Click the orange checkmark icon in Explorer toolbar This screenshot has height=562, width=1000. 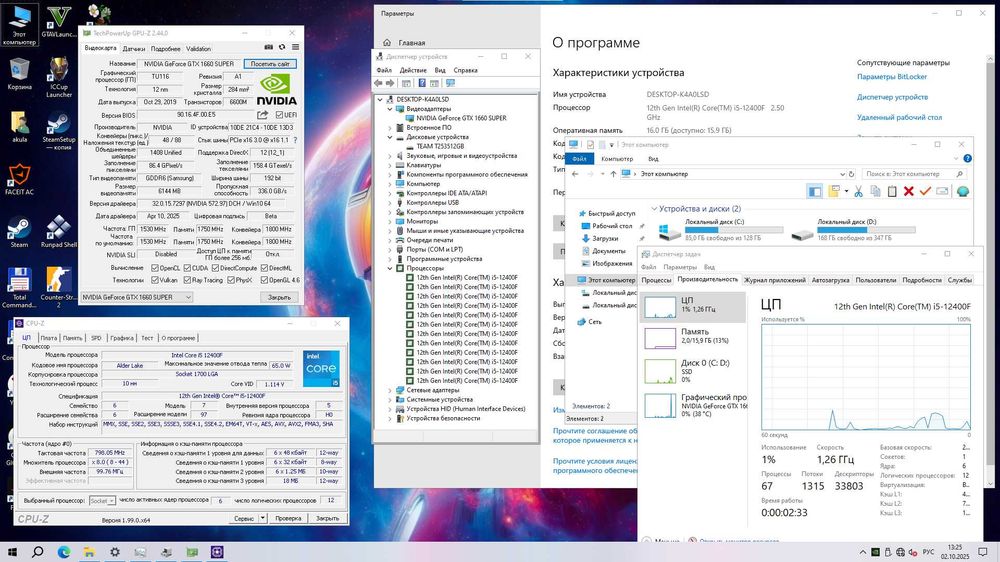[x=925, y=191]
